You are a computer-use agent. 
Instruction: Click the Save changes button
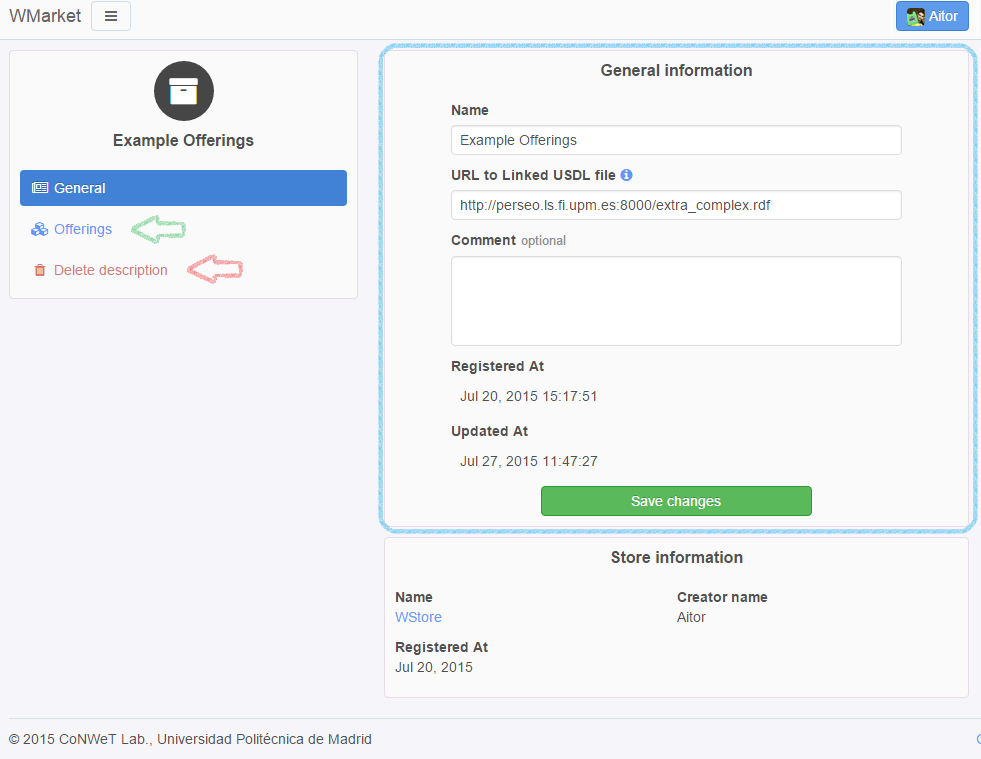coord(676,501)
